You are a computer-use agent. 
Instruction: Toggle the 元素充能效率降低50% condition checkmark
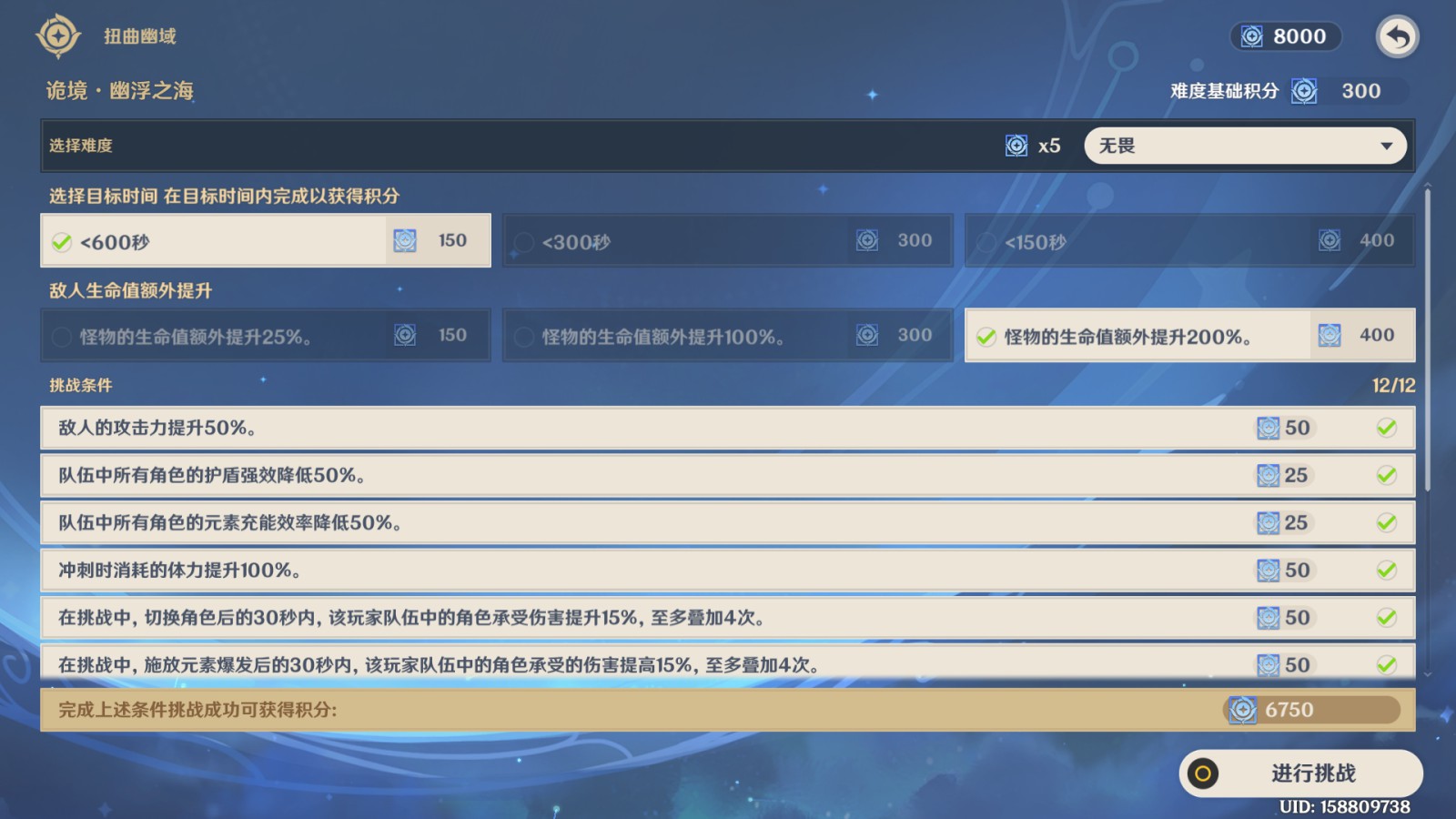pos(1386,522)
